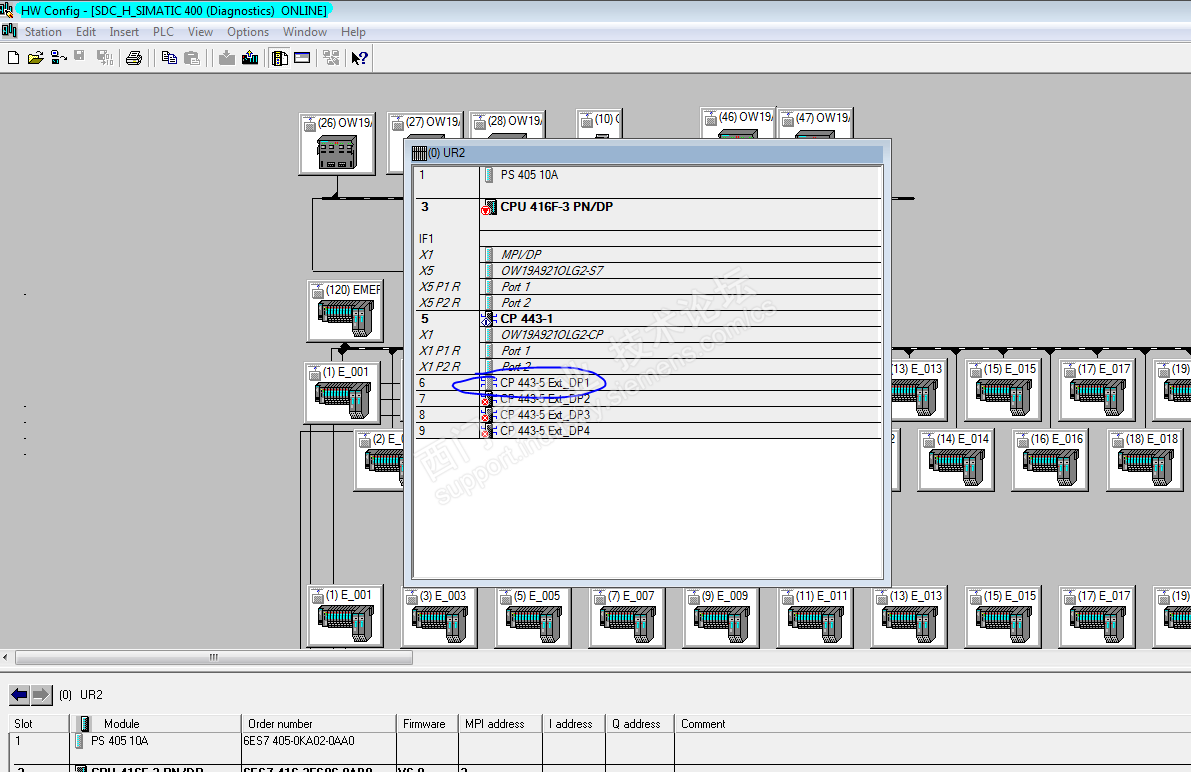Click the Save and Compile icon

tap(105, 58)
